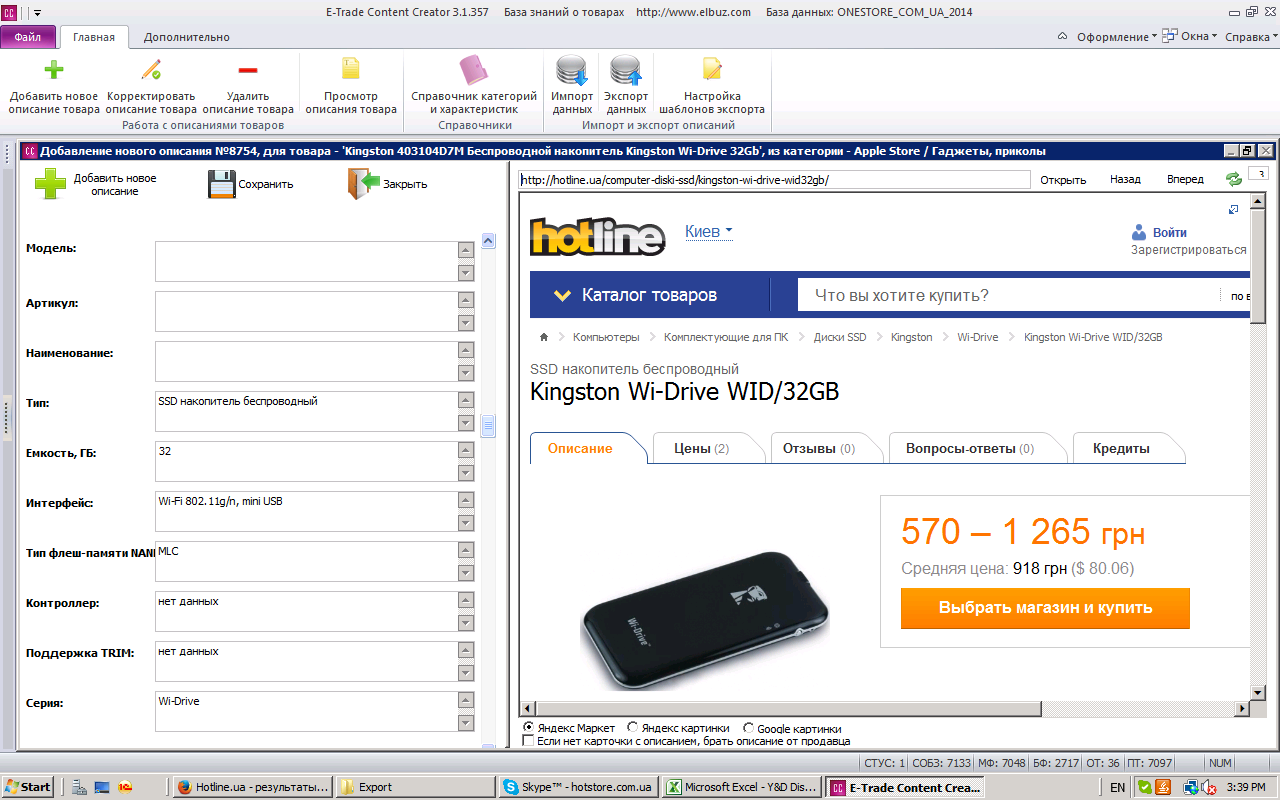This screenshot has width=1280, height=800.
Task: Open the categories and characteristics reference book
Action: (474, 70)
